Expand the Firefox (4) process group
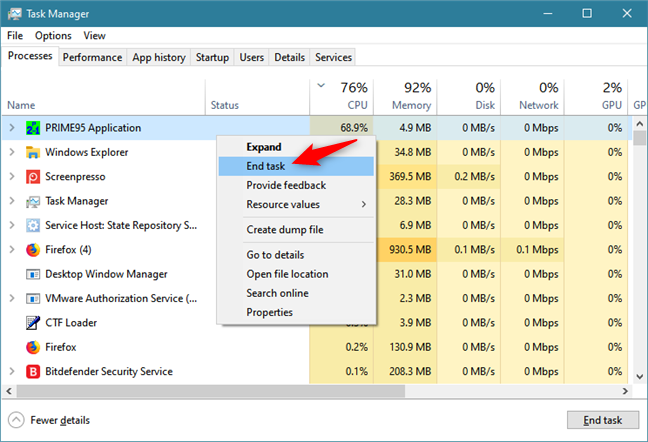648x442 pixels. pos(12,250)
